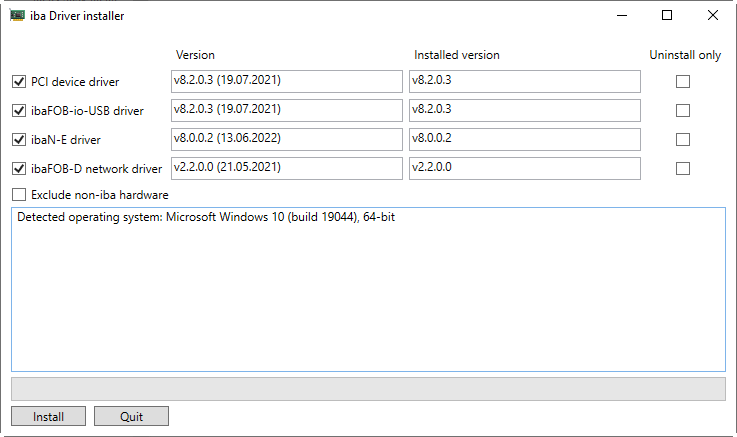737x437 pixels.
Task: Tick Uninstall only for ibaFOB-D network driver
Action: click(683, 169)
